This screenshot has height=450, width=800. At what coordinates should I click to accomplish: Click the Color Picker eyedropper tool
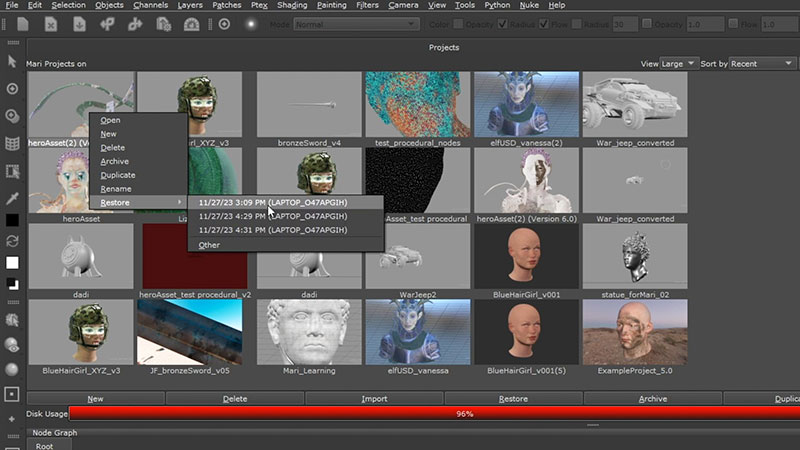click(x=13, y=198)
